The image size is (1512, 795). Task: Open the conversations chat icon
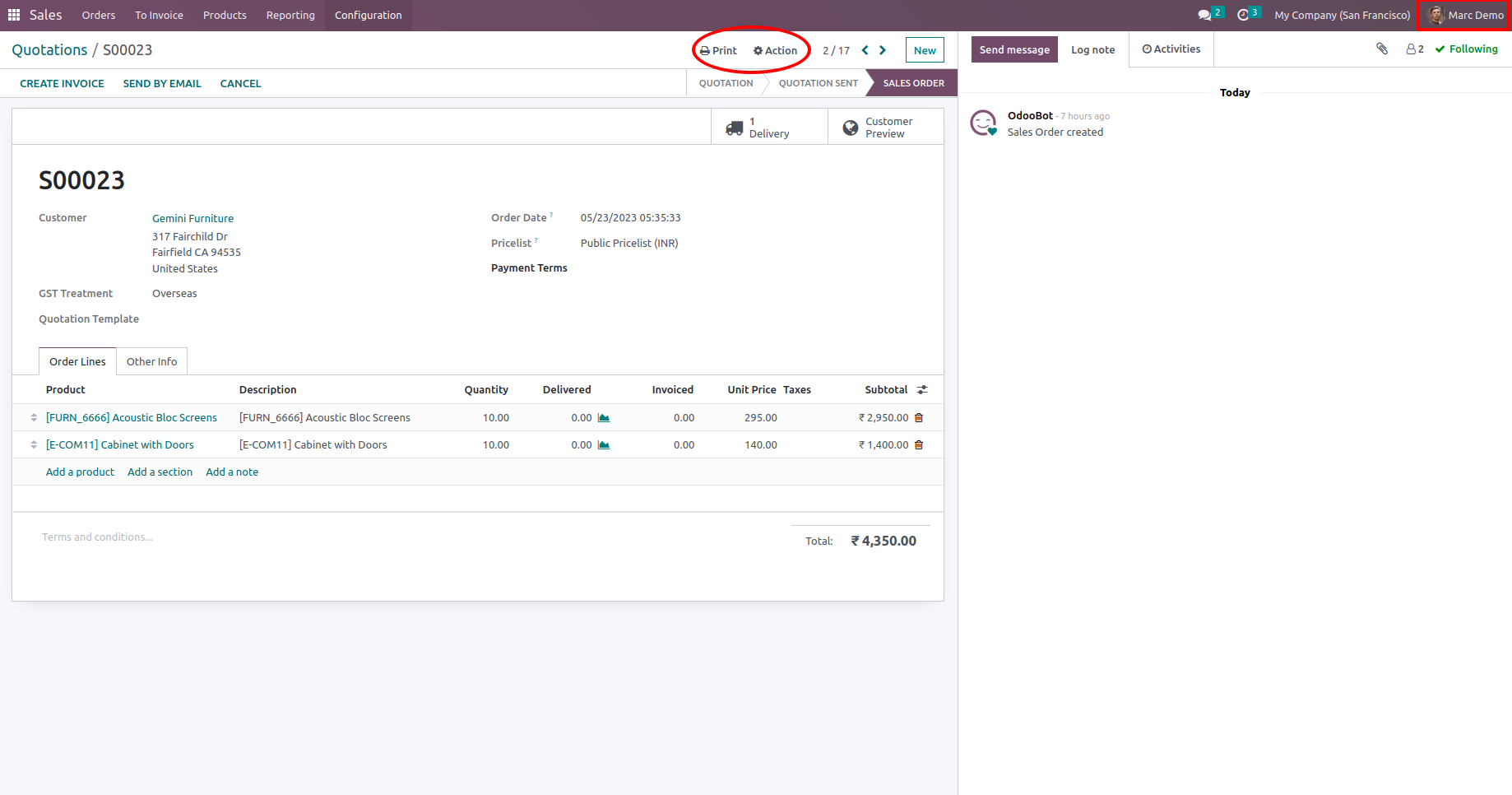coord(1205,15)
